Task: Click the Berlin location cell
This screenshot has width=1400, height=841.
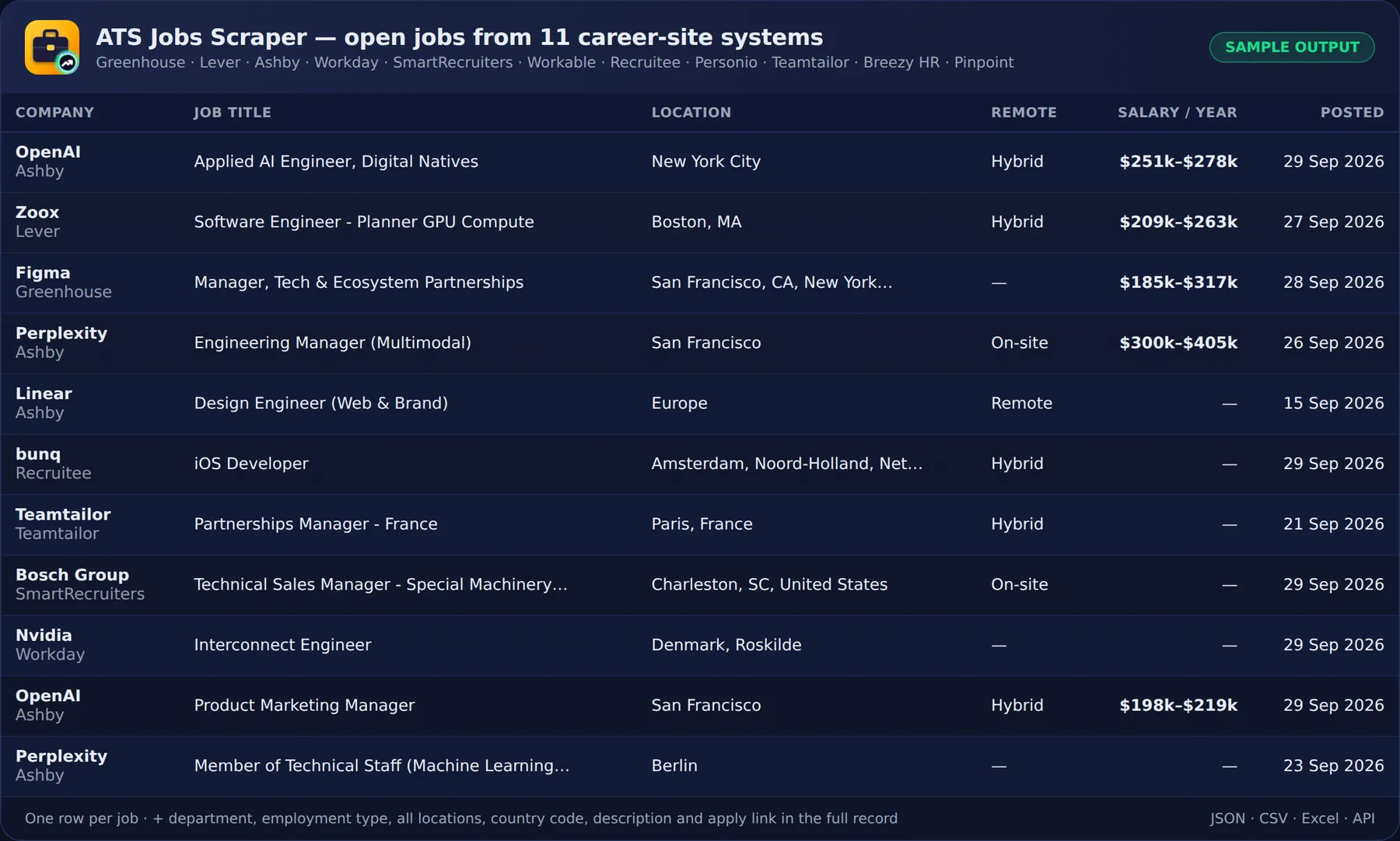Action: point(674,766)
